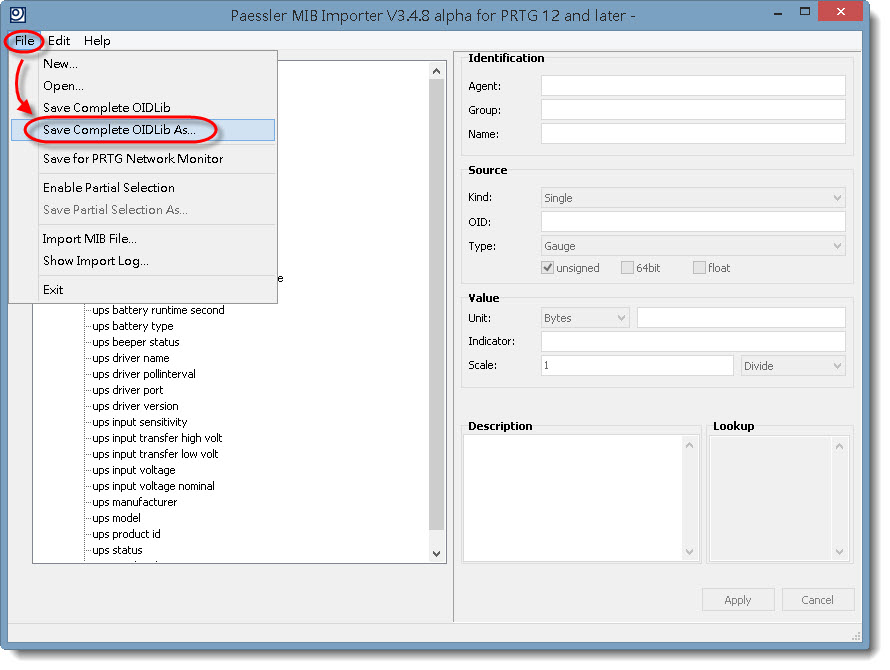This screenshot has height=670, width=890.
Task: Open the Type dropdown showing Gauge
Action: pyautogui.click(x=693, y=246)
